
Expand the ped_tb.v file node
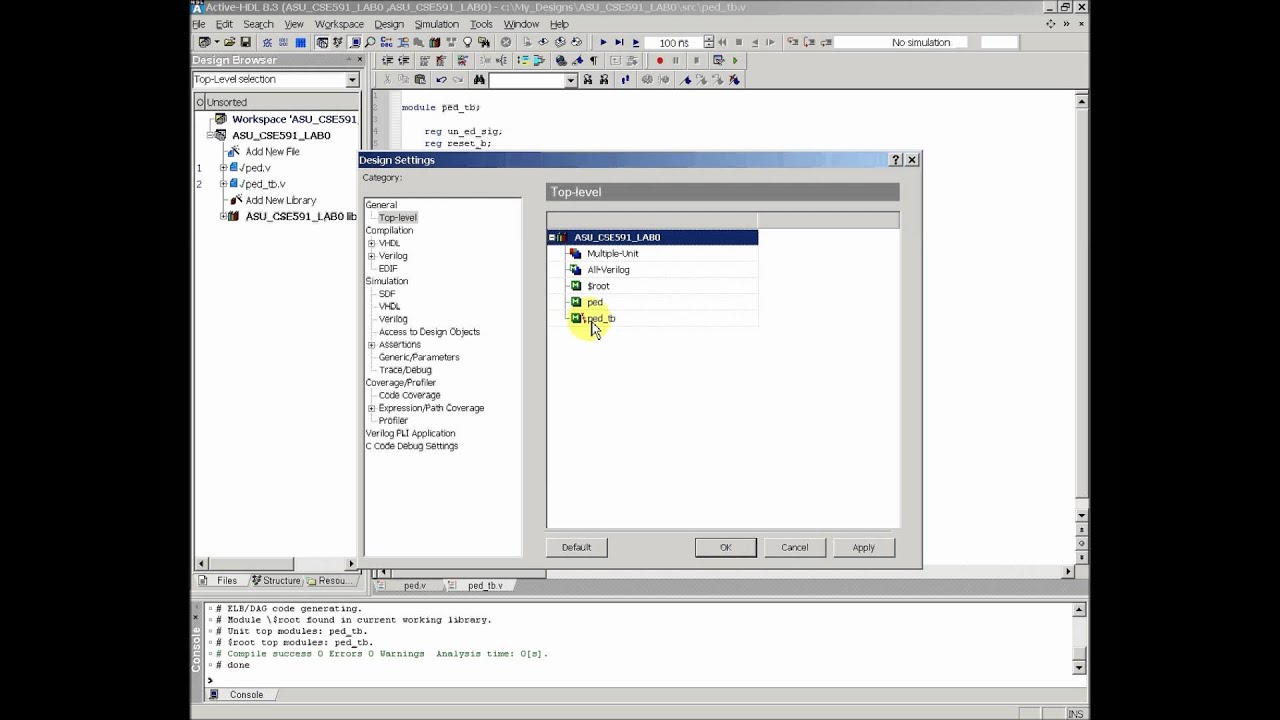tap(223, 184)
